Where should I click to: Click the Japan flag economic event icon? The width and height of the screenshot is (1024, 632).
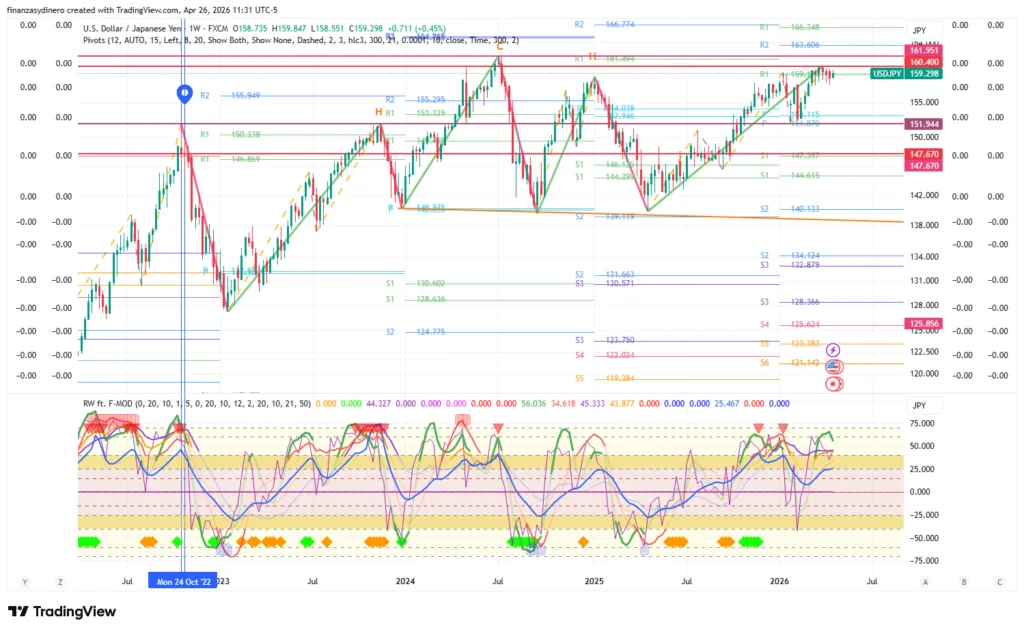[833, 383]
